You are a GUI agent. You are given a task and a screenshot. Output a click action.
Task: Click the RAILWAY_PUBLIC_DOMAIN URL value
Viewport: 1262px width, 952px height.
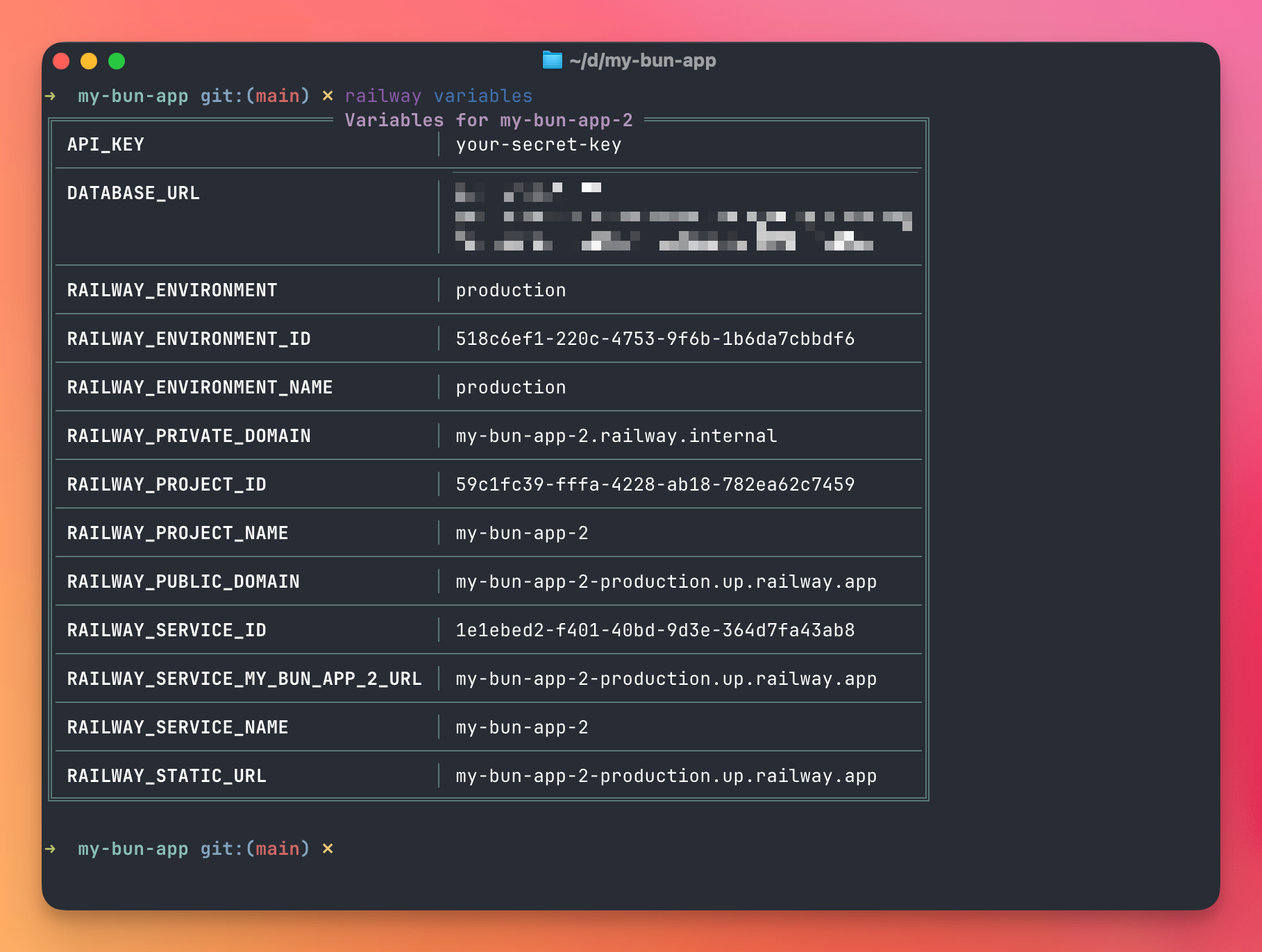point(666,581)
